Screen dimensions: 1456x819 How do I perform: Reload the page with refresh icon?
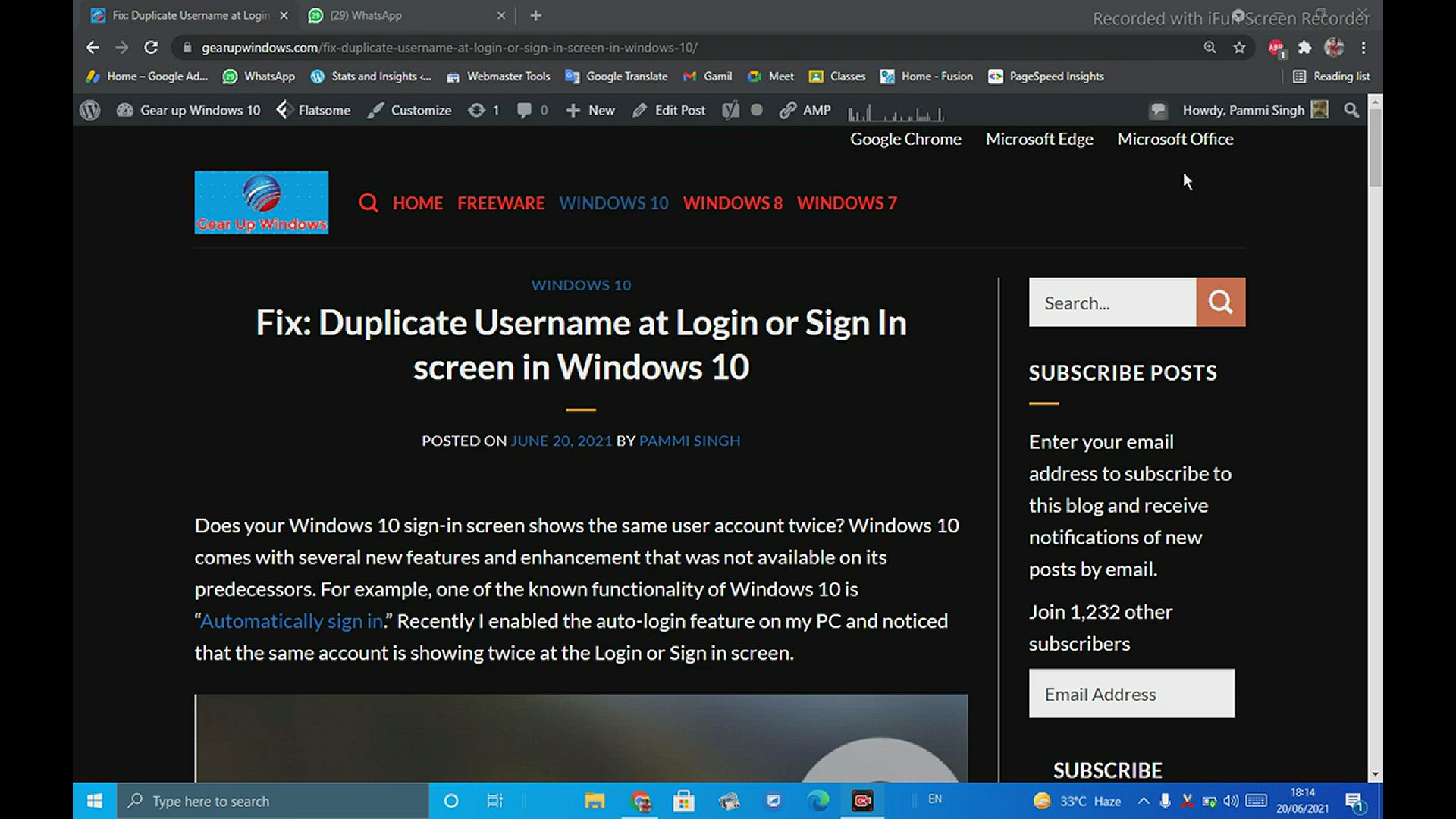tap(151, 47)
